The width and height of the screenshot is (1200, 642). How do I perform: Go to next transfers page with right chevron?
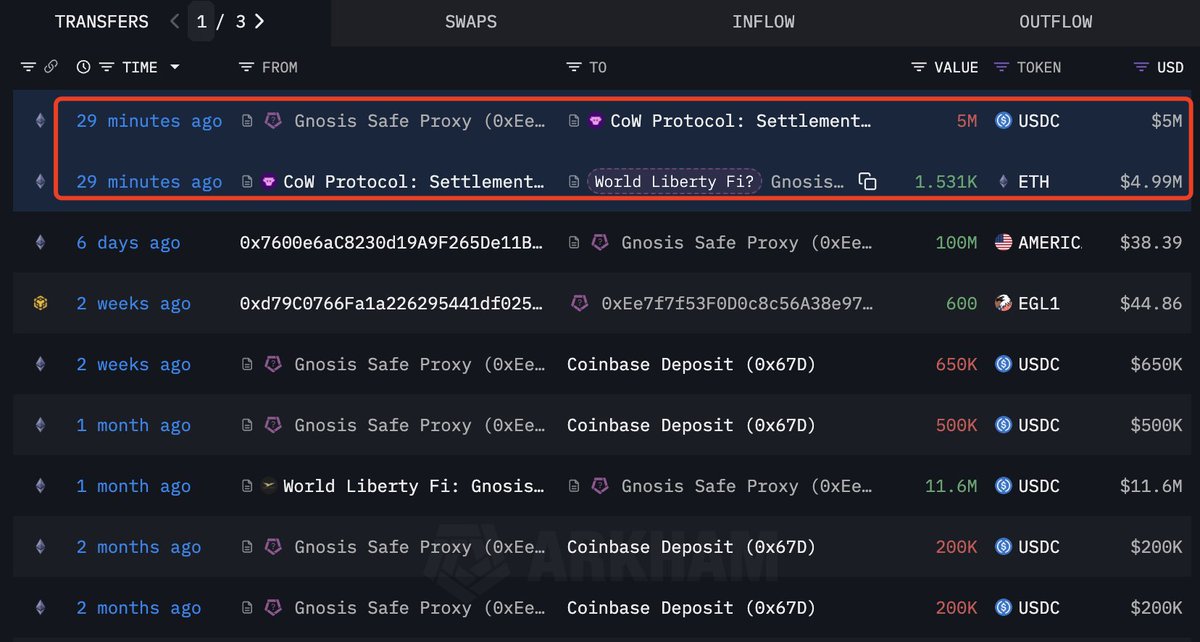(x=260, y=21)
